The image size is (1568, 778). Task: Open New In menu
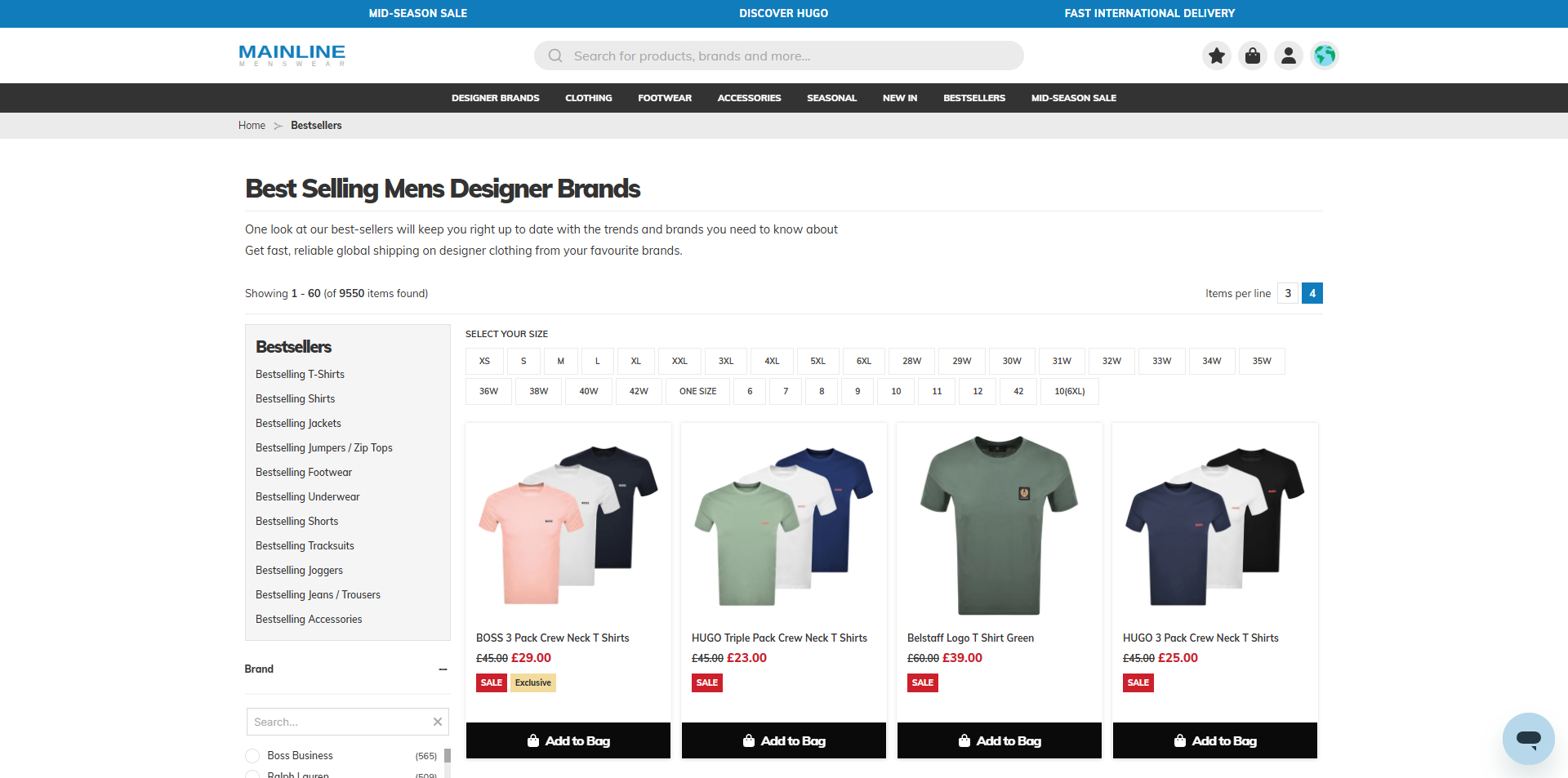[x=900, y=98]
